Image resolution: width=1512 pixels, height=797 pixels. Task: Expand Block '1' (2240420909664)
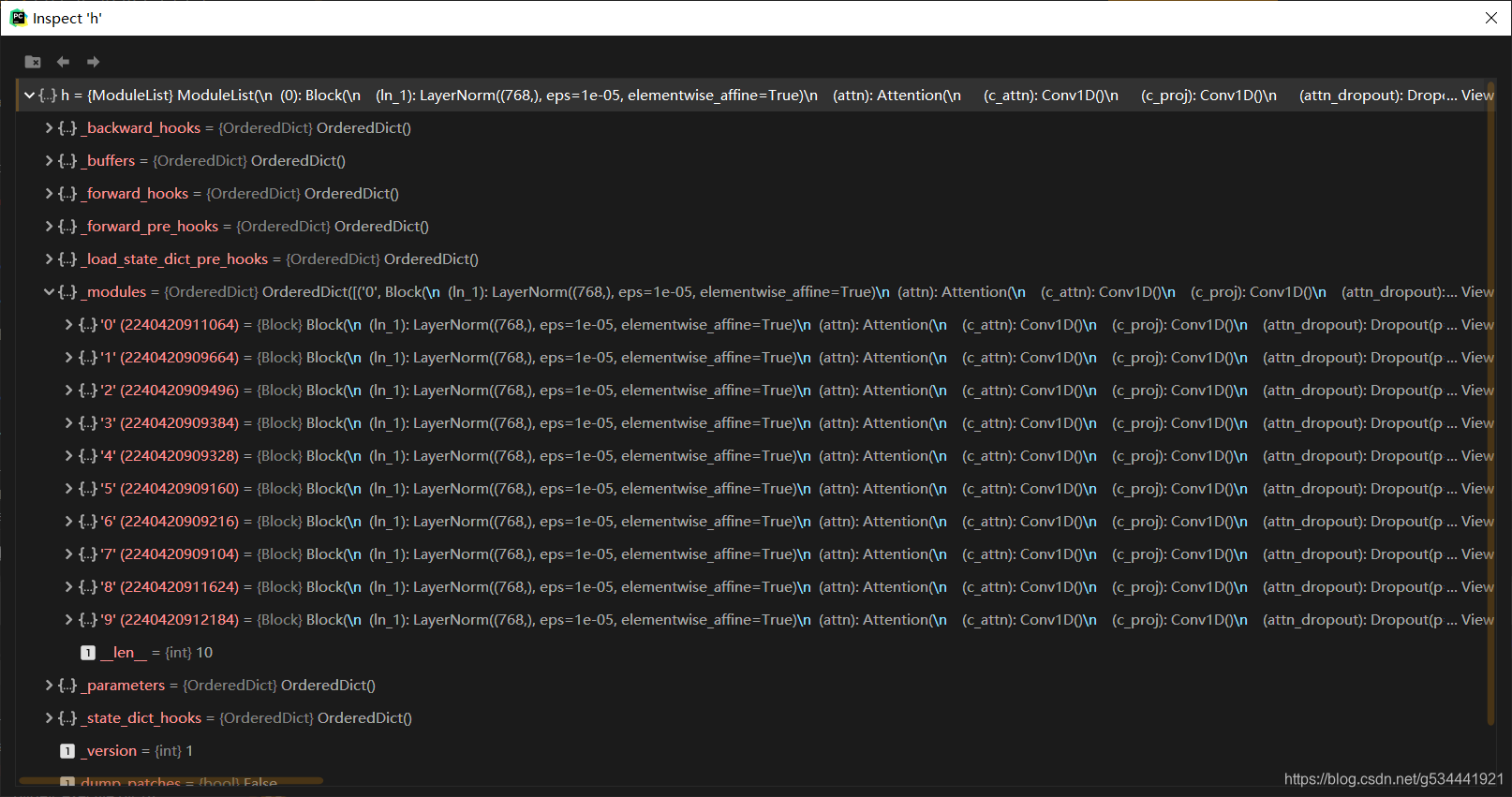(x=68, y=358)
